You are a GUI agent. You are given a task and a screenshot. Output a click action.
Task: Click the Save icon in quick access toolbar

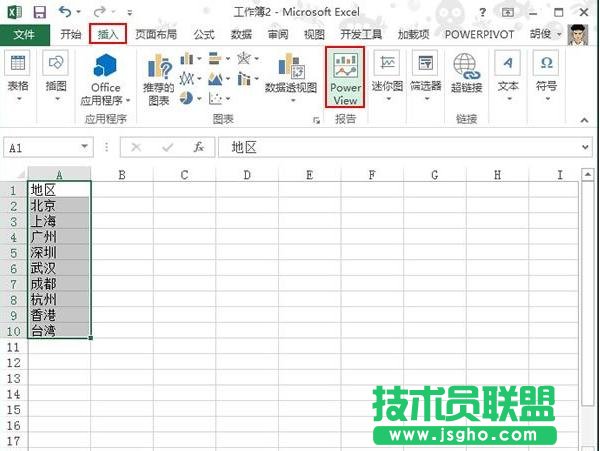[x=39, y=12]
